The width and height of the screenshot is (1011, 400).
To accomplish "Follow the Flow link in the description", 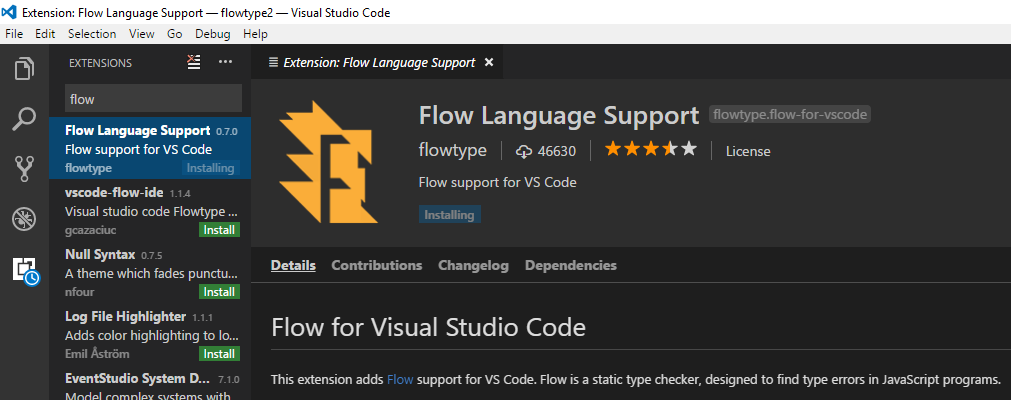I will 400,379.
